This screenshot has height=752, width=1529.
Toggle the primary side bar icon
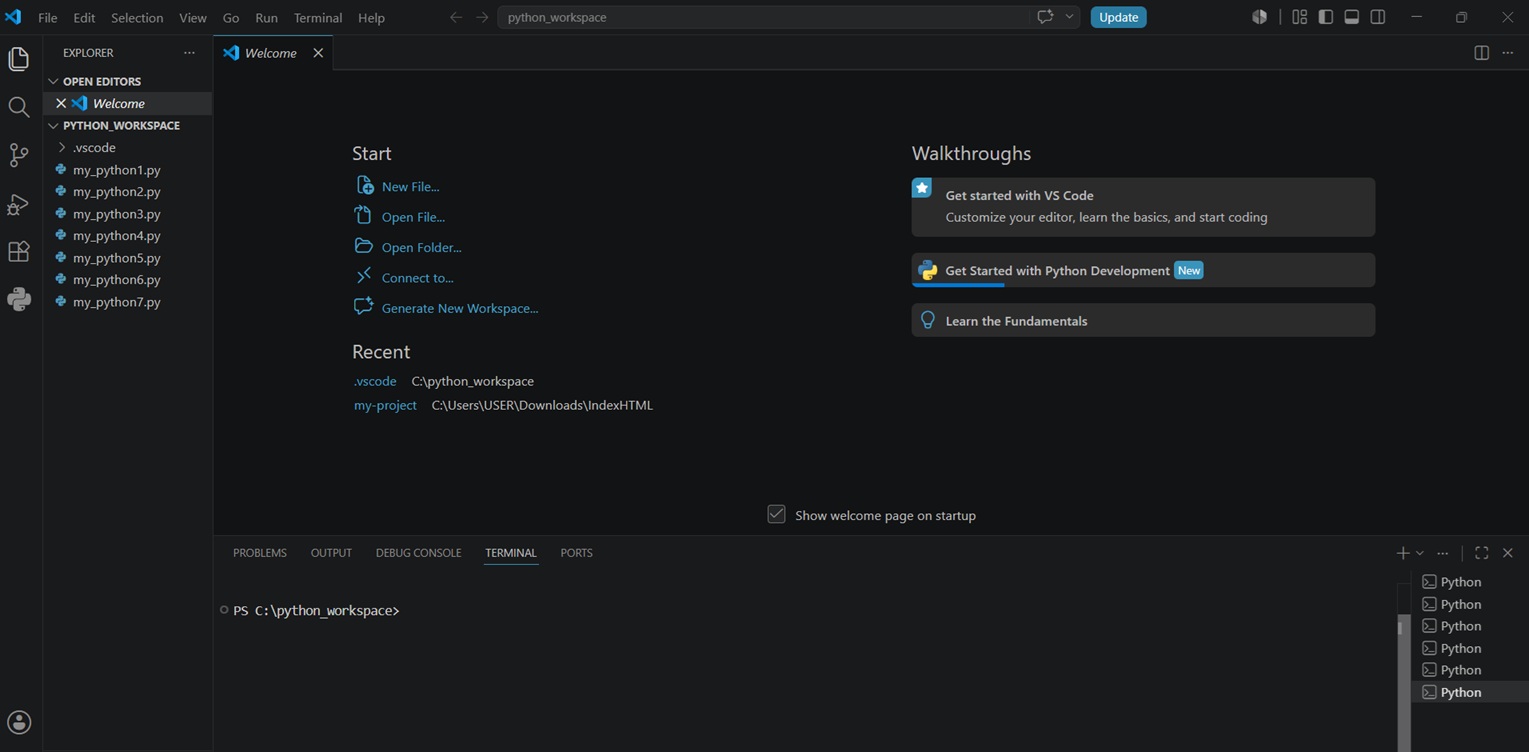coord(1325,17)
